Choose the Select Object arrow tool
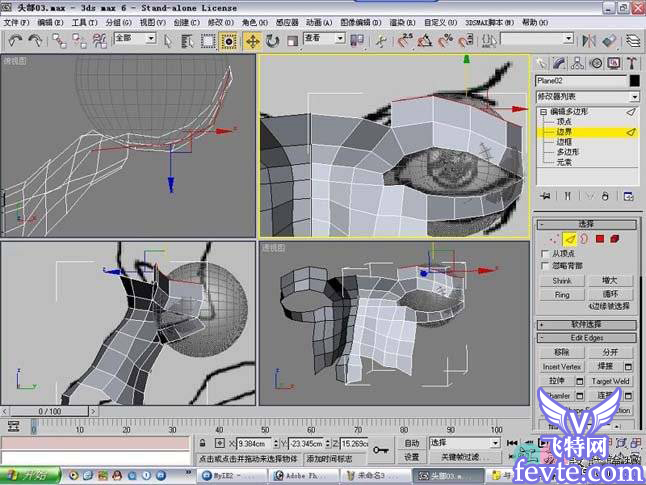The width and height of the screenshot is (646, 485). 168,41
